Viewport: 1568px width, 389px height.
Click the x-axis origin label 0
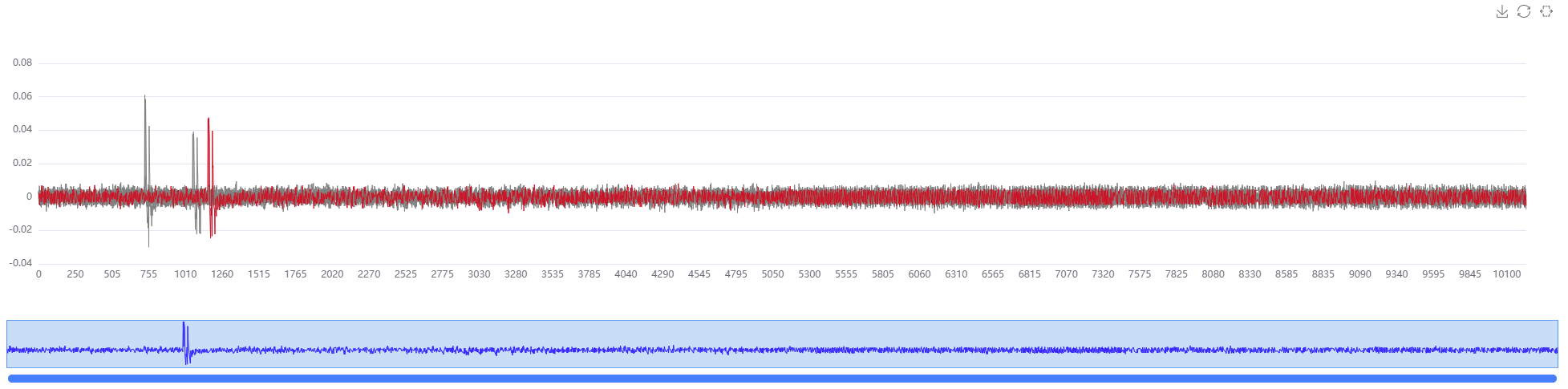coord(38,274)
